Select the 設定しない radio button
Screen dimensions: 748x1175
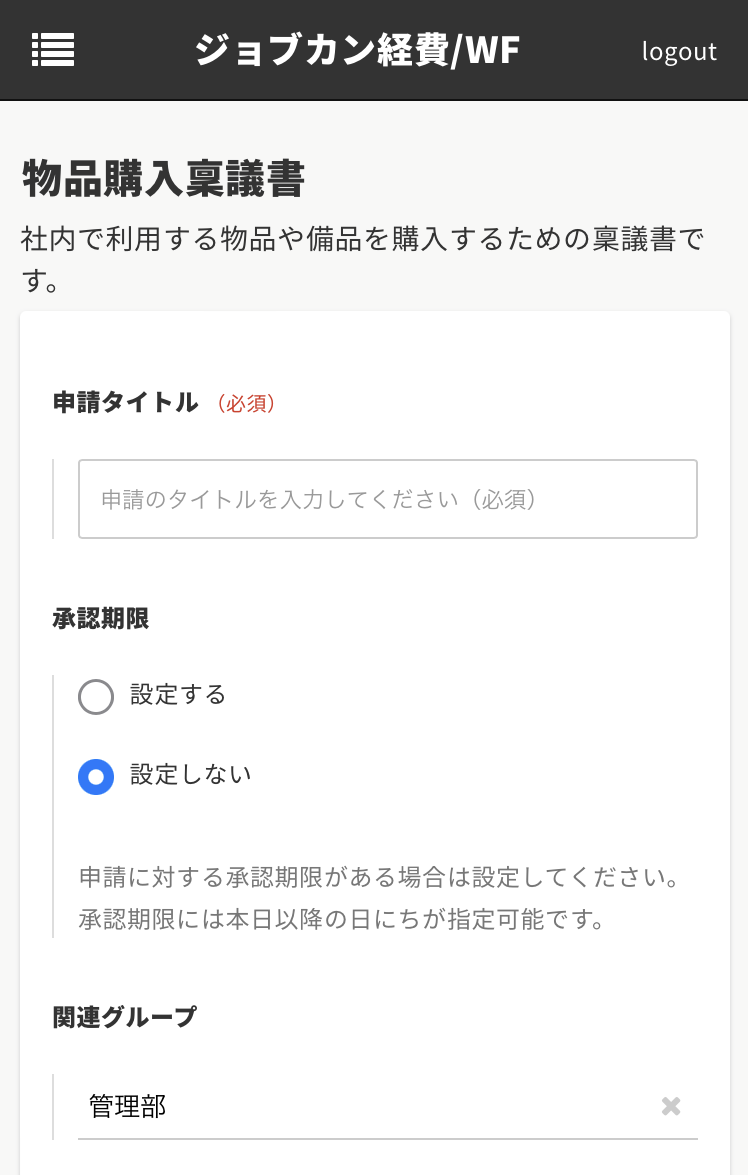96,777
